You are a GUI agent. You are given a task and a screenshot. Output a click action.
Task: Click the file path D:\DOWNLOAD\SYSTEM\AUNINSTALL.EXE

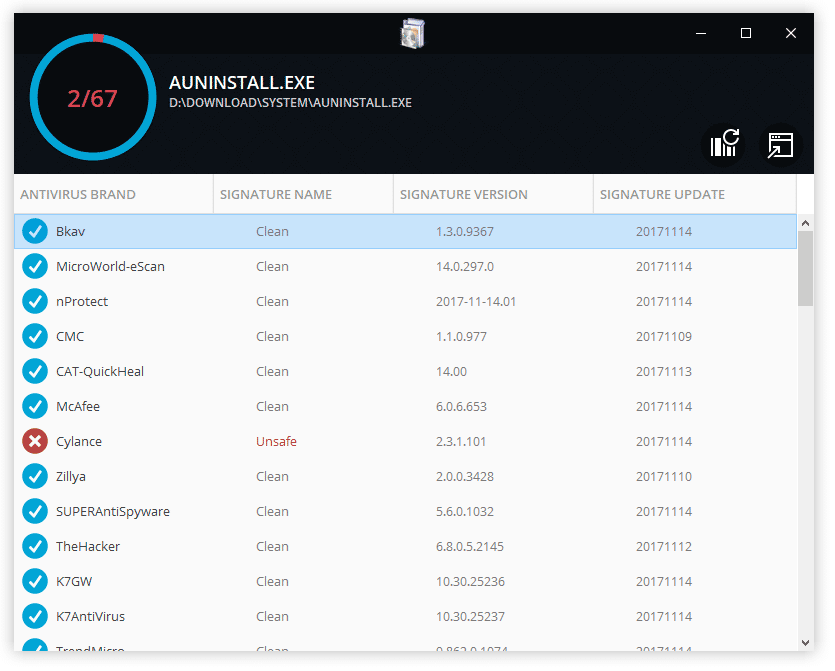290,103
